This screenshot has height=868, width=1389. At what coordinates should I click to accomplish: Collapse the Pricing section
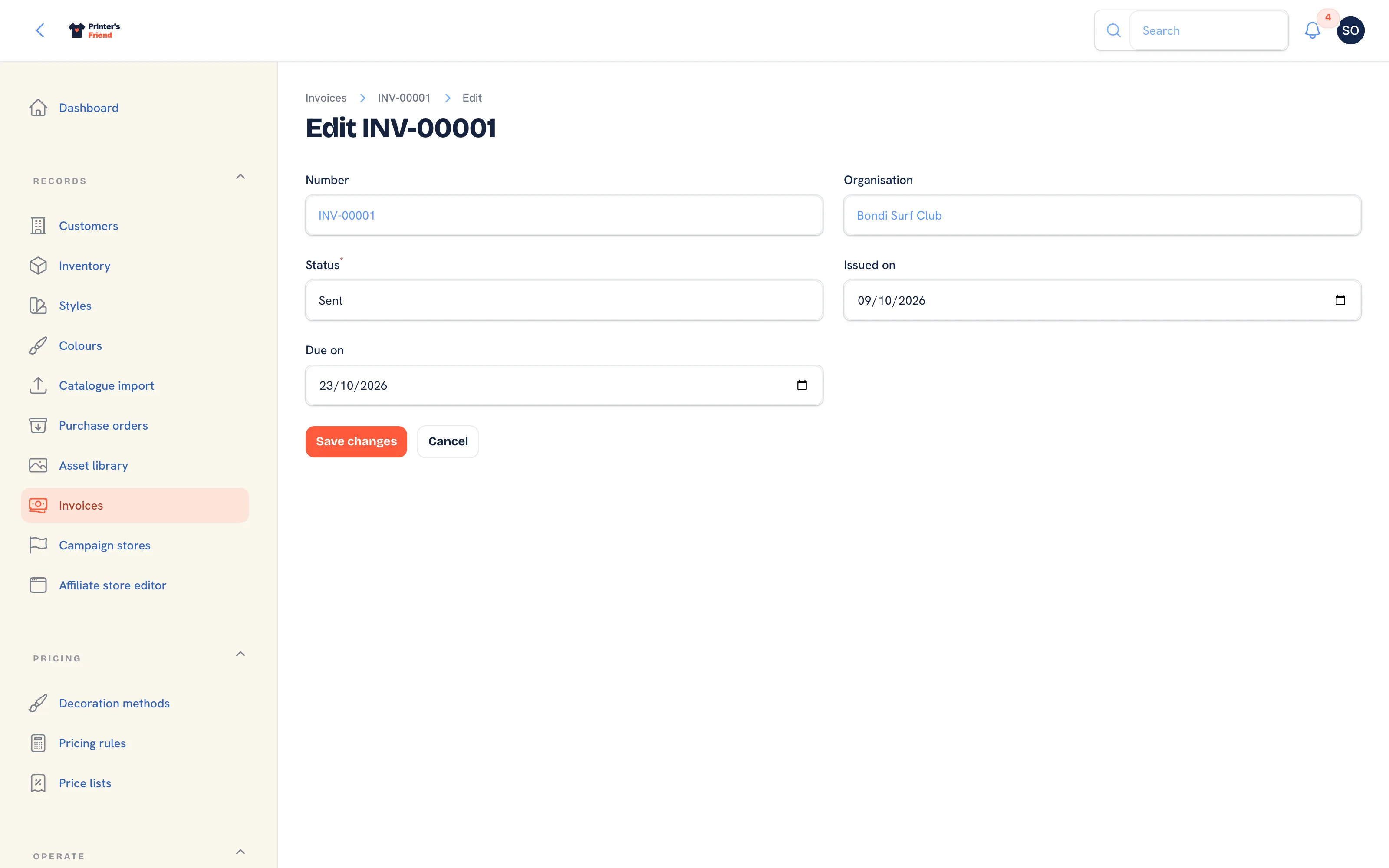[240, 654]
